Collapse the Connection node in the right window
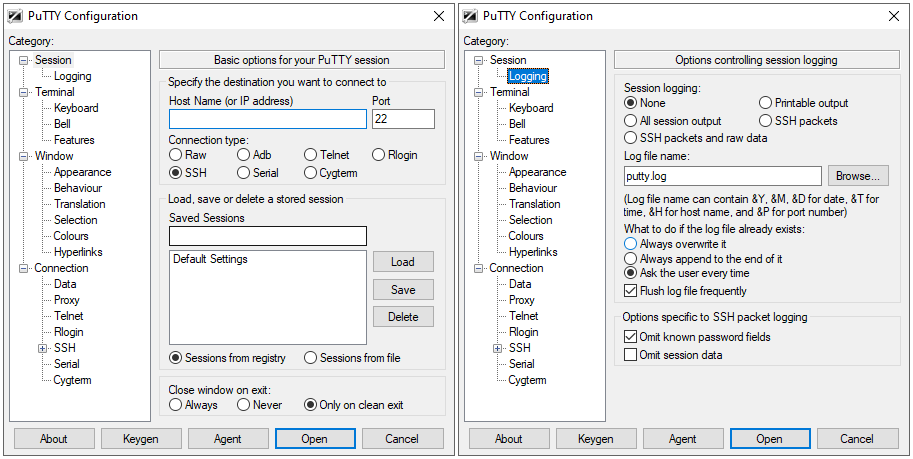Viewport: 913px width, 459px height. (478, 268)
